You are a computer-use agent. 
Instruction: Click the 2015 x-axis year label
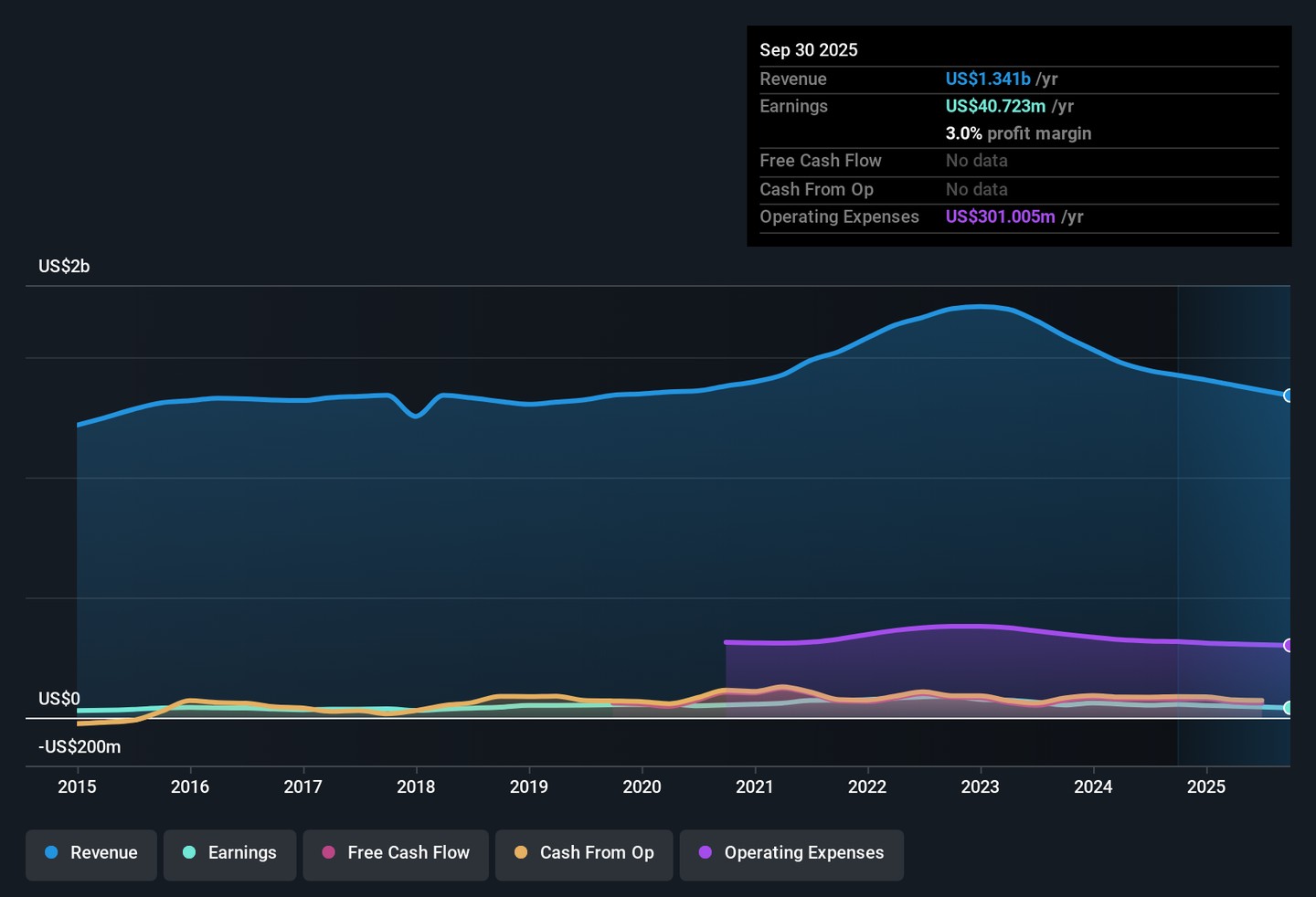[77, 787]
